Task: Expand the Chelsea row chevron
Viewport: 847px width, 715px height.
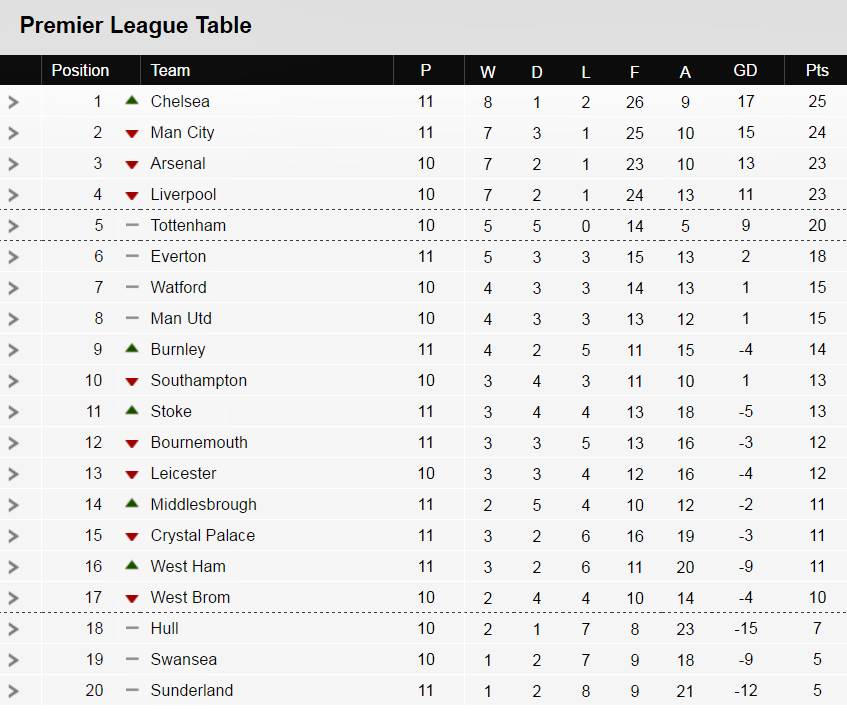Action: click(x=13, y=102)
